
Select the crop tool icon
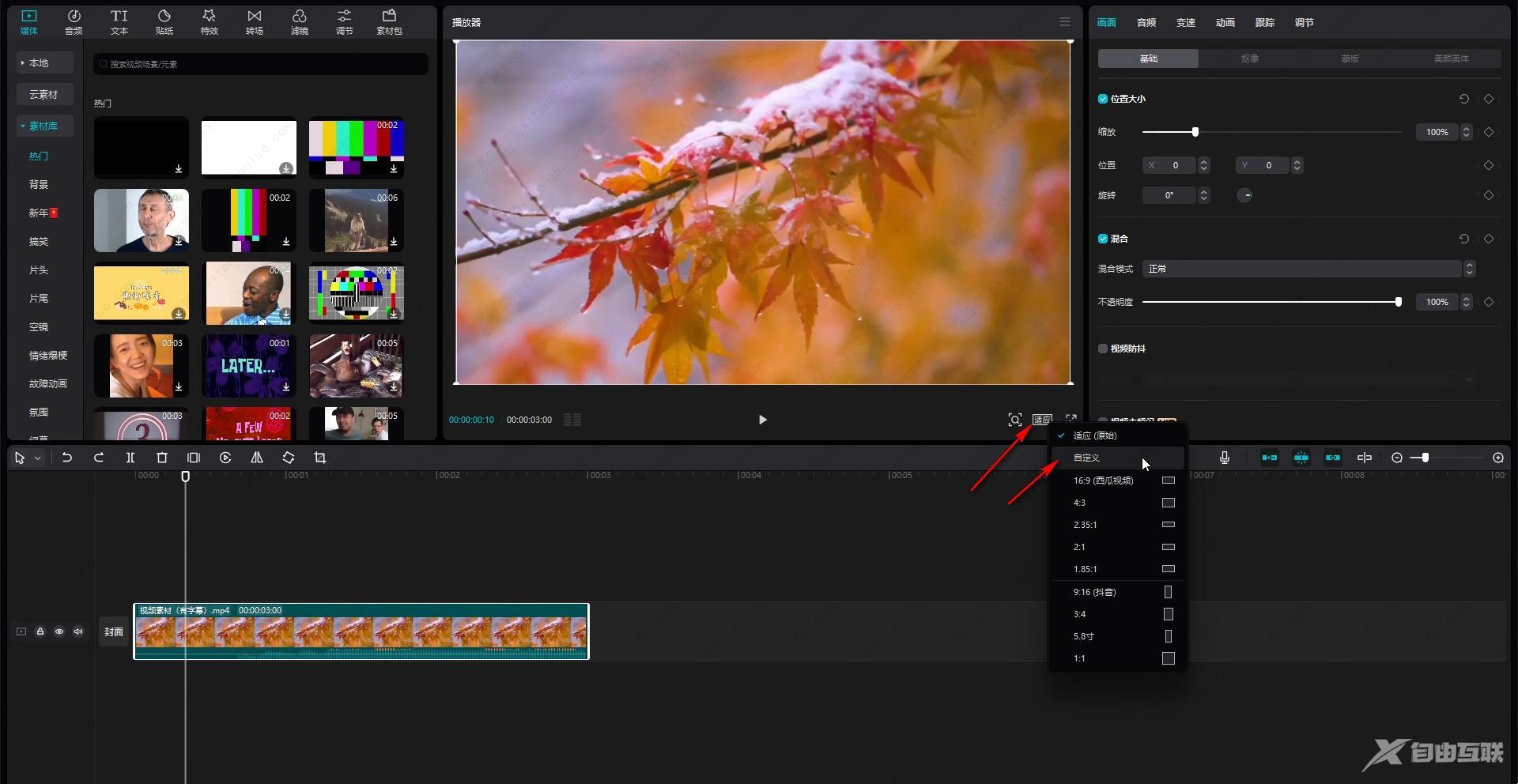coord(320,458)
